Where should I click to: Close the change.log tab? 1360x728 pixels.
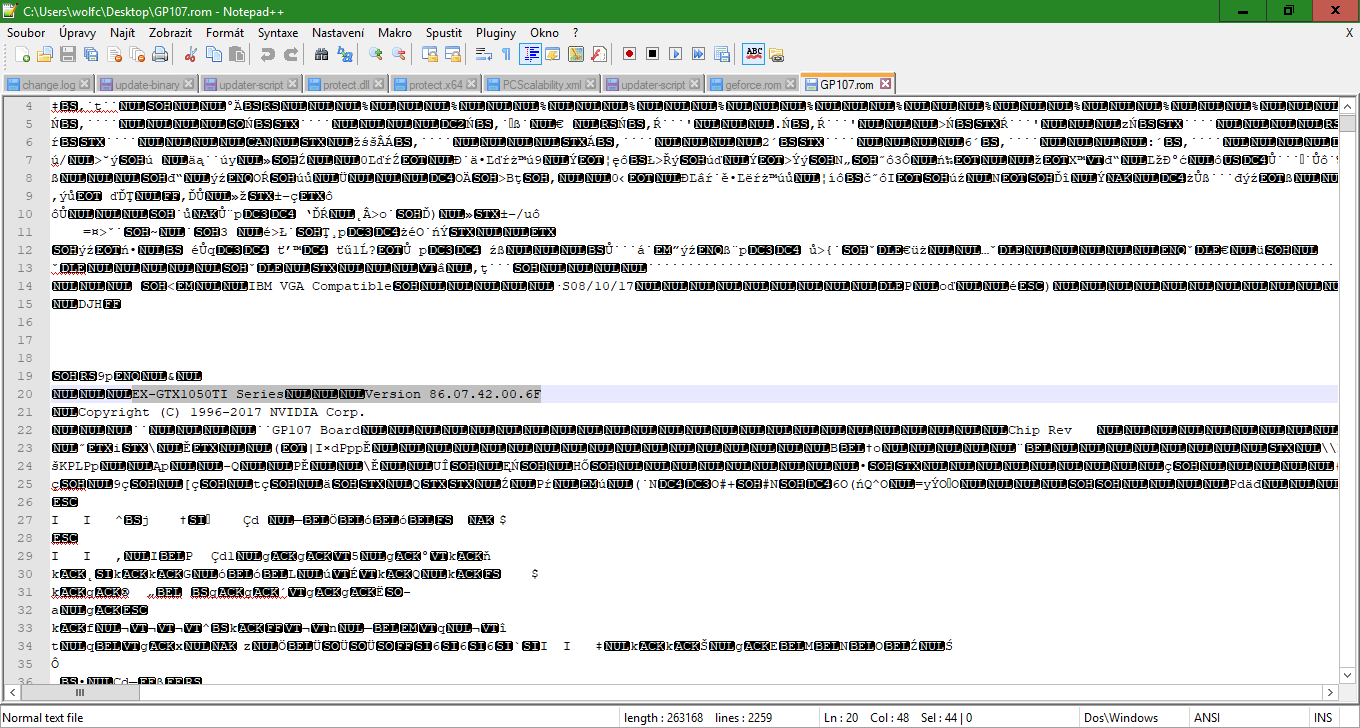(x=84, y=85)
